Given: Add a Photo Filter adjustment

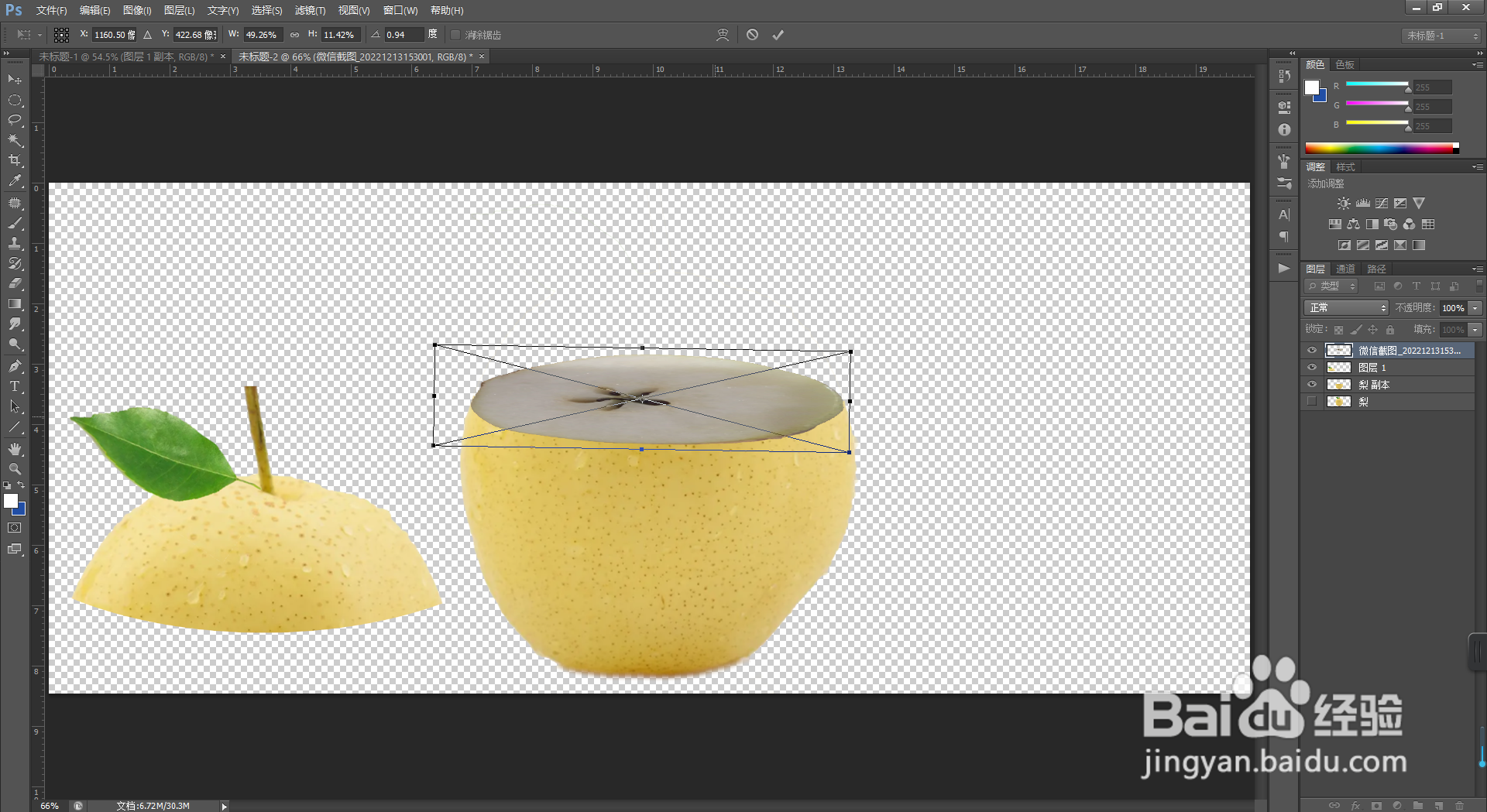Looking at the screenshot, I should [1390, 224].
